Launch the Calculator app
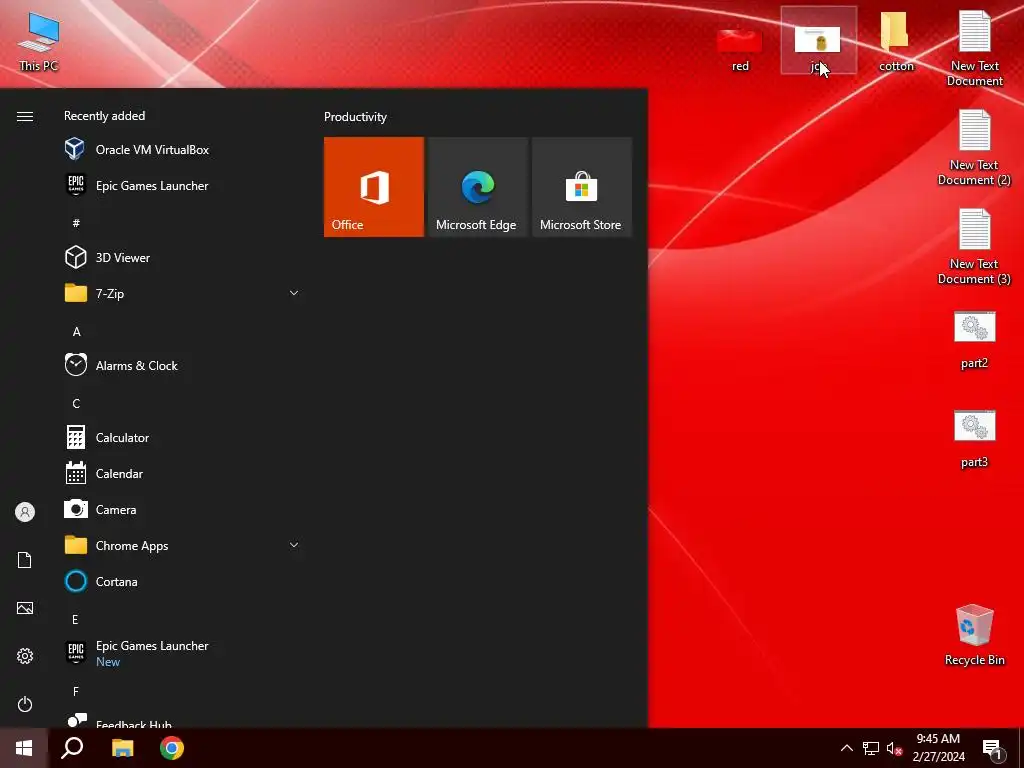 pyautogui.click(x=182, y=438)
